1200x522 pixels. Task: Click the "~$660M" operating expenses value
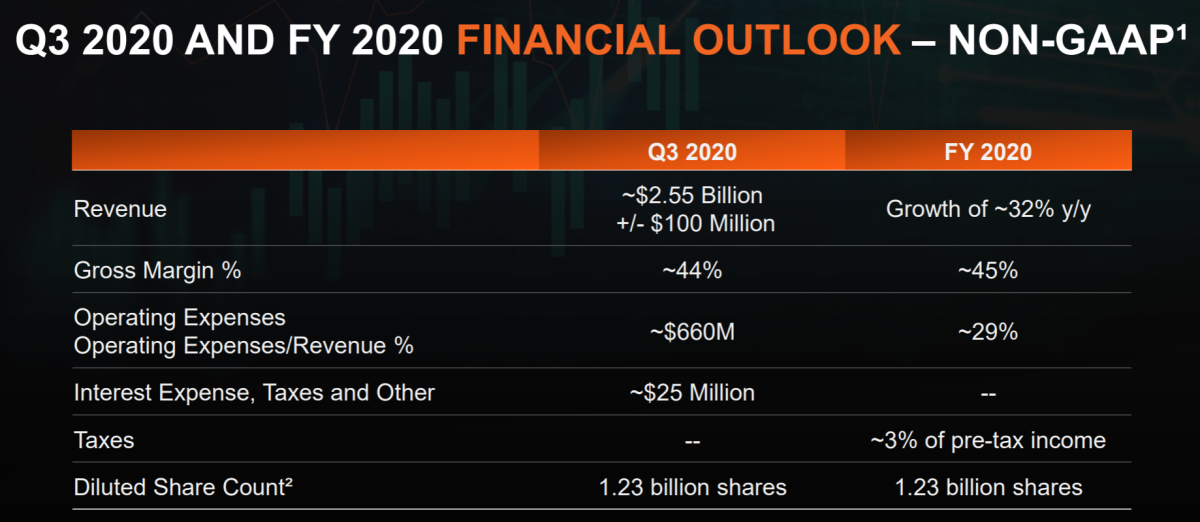point(692,332)
